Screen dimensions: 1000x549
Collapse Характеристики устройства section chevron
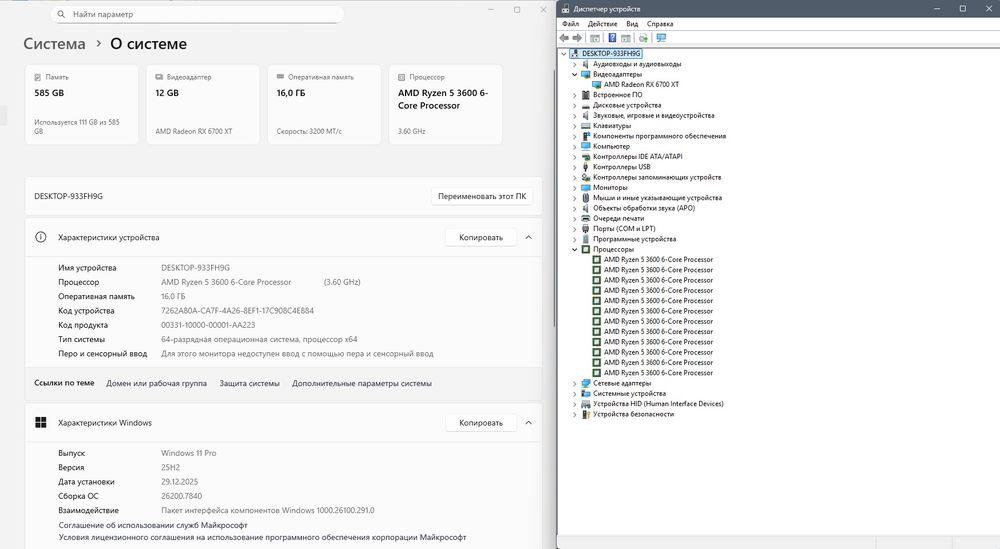click(529, 237)
